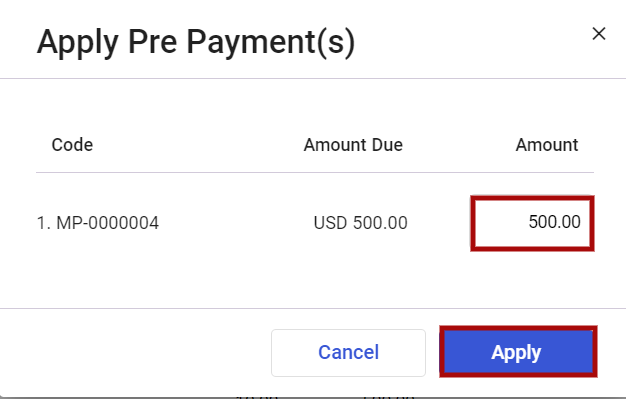Confirm the prepayment with the Apply button
The width and height of the screenshot is (626, 399).
[x=518, y=351]
